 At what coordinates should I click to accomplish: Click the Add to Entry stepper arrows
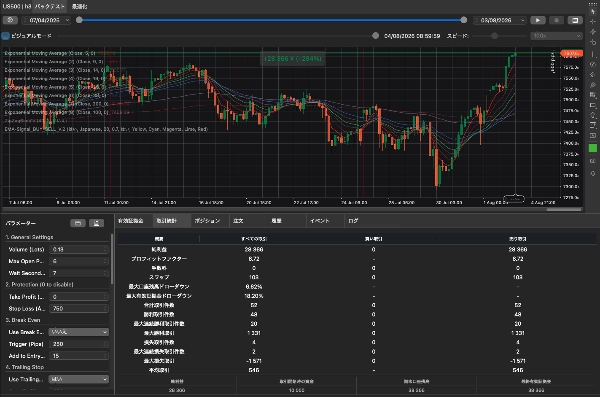click(105, 356)
